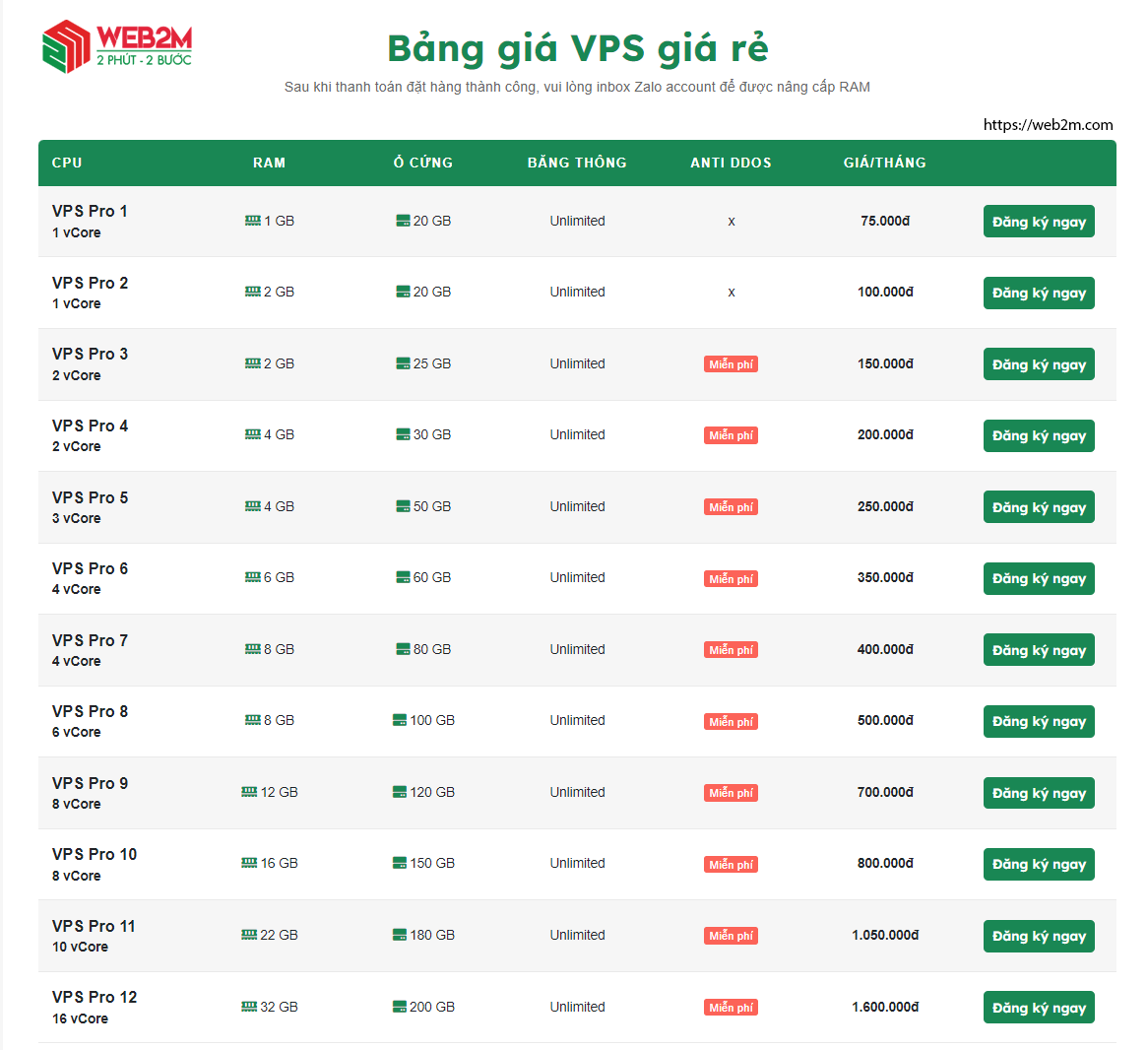This screenshot has width=1148, height=1050.
Task: Click the hard drive icon beside 20 GB
Action: point(402,221)
